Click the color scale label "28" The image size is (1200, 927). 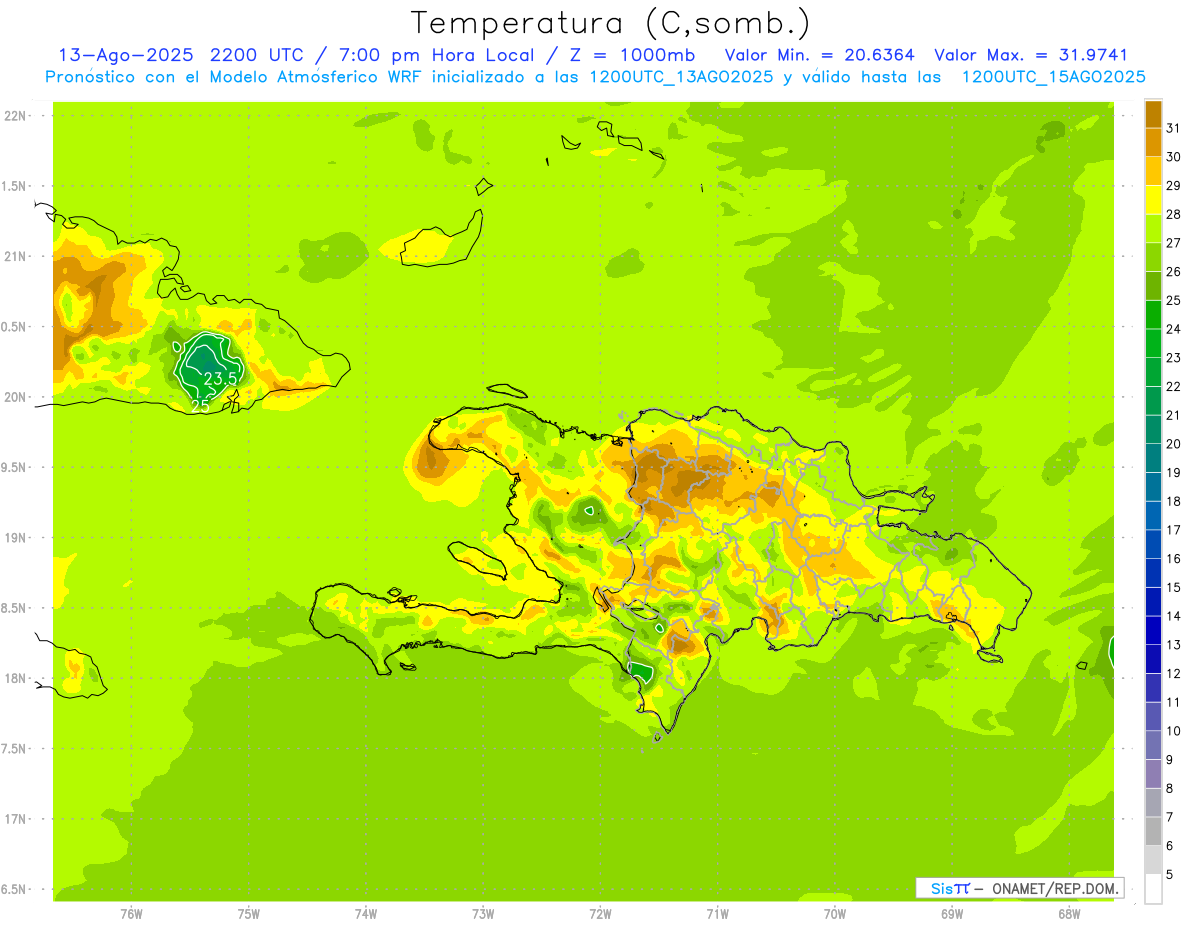click(x=1174, y=214)
